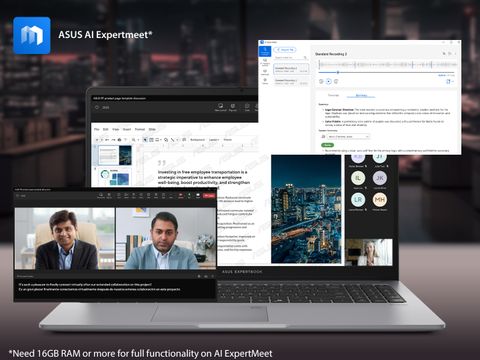The width and height of the screenshot is (480, 360).
Task: Open third sidebar icon in ExpertMeet
Action: click(x=265, y=72)
